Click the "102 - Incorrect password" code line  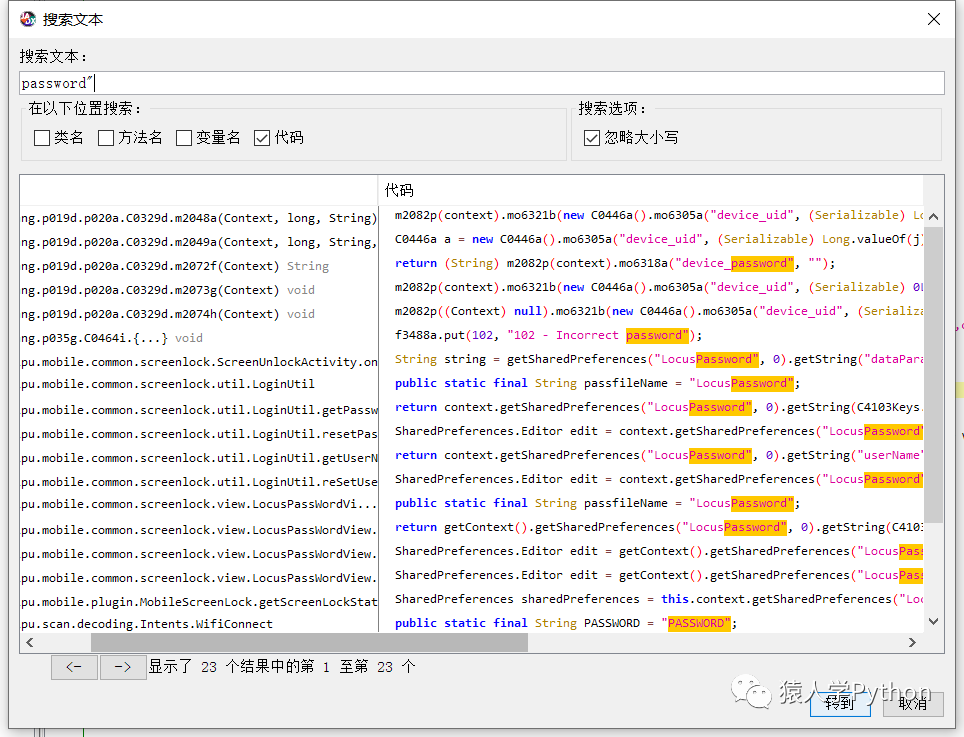pyautogui.click(x=548, y=335)
